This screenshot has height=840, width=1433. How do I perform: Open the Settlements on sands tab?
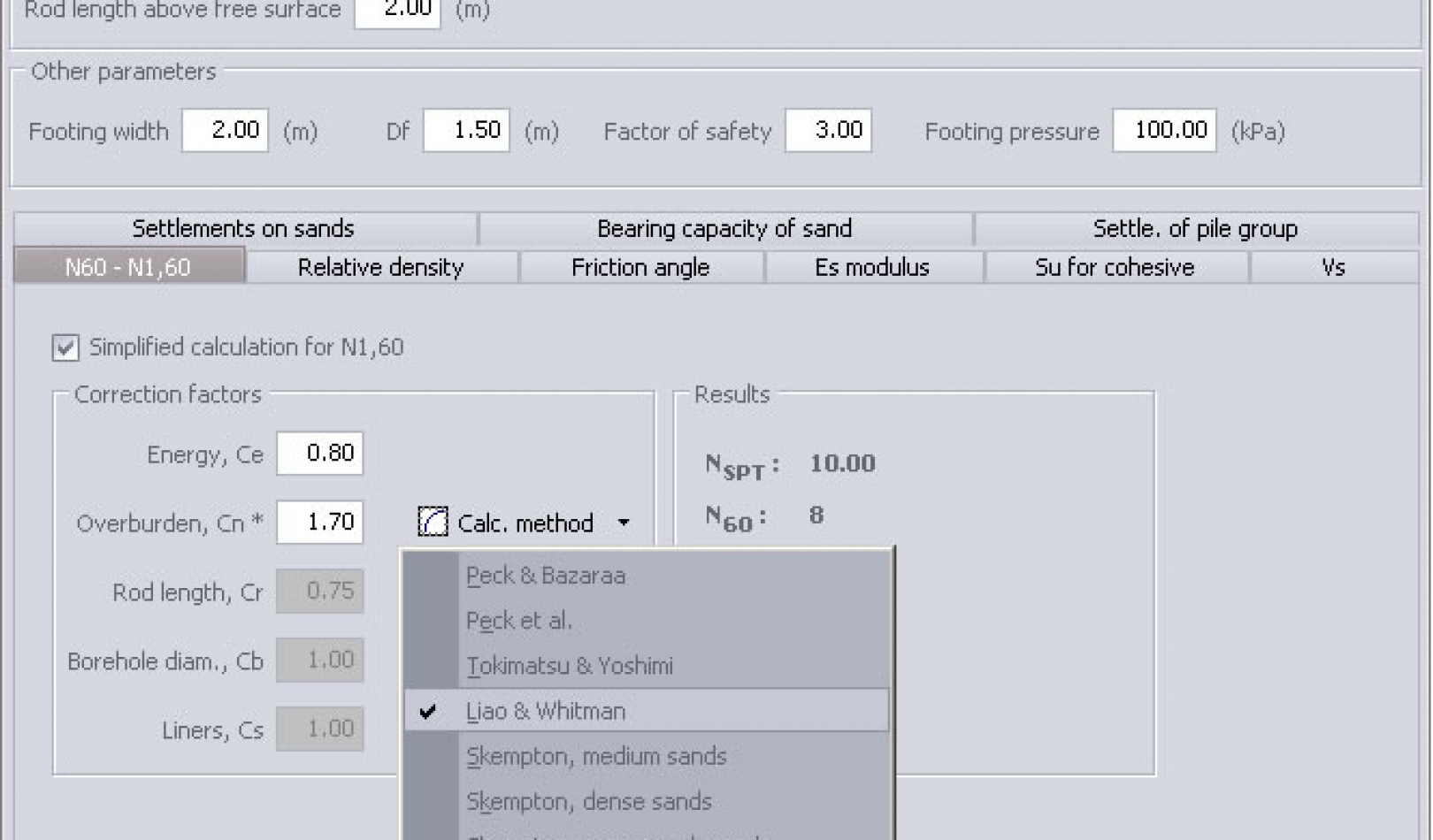tap(243, 228)
